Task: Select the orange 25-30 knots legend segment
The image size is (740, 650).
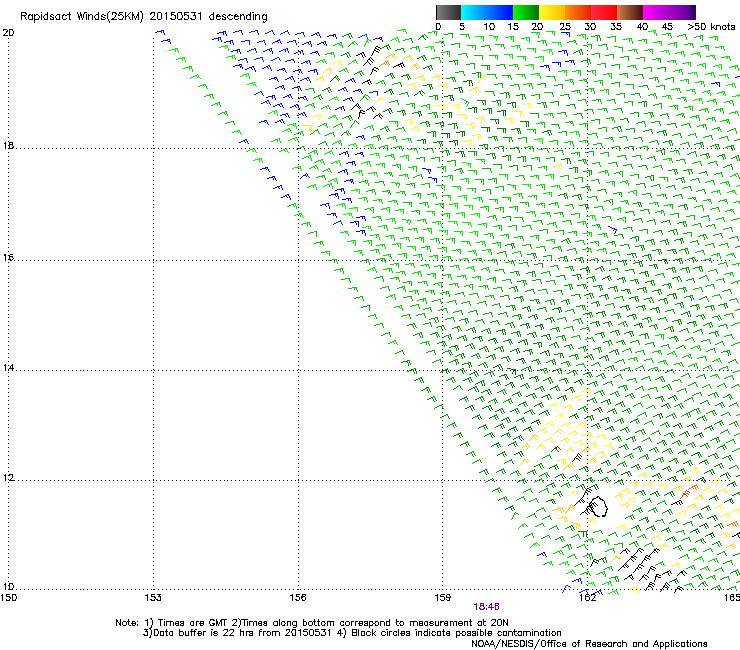Action: click(578, 12)
